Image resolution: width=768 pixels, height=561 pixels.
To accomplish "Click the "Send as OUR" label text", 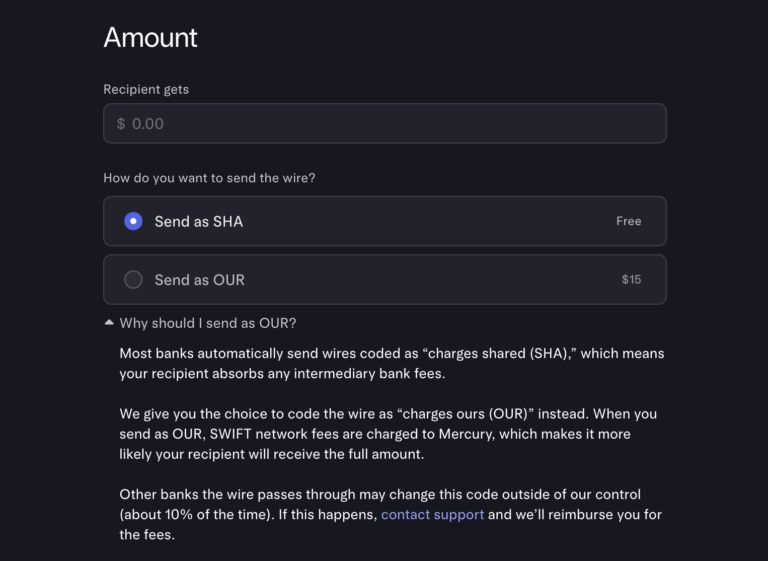I will pos(199,280).
